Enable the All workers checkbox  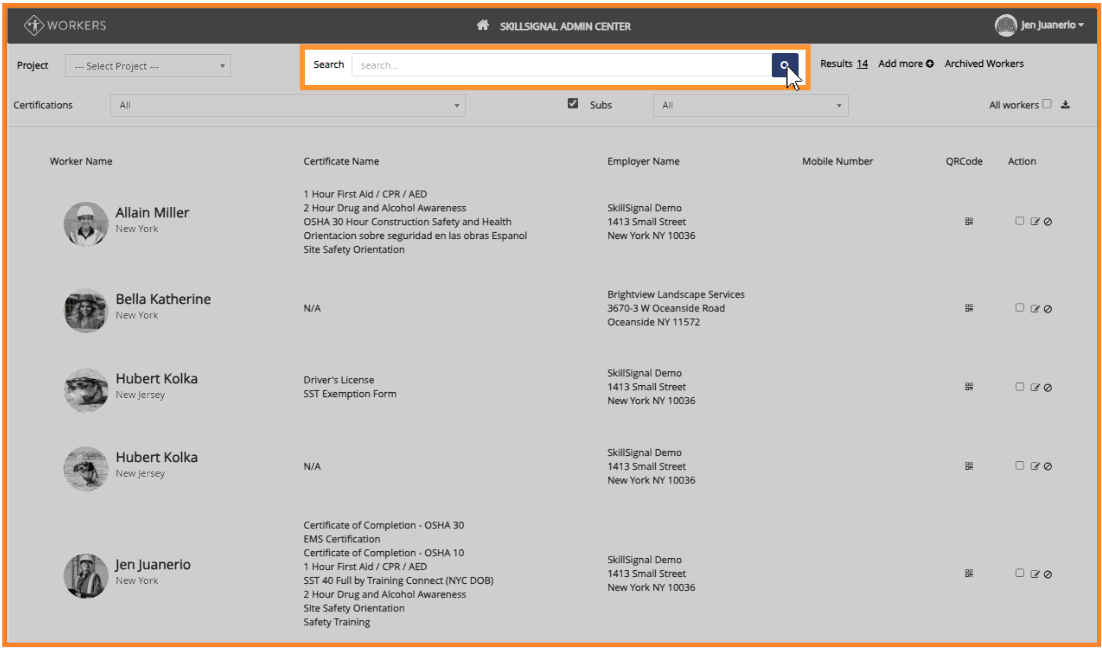(x=1046, y=104)
